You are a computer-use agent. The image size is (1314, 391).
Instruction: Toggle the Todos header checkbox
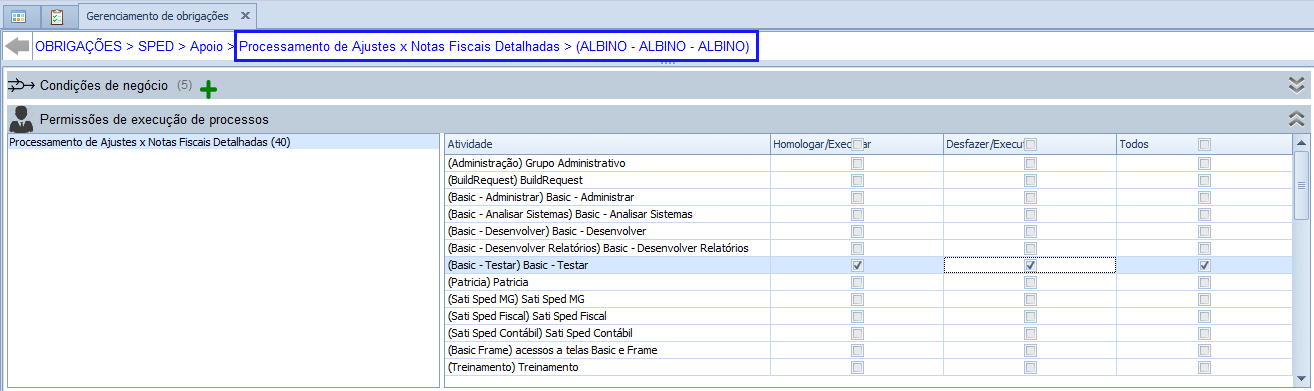point(1204,145)
